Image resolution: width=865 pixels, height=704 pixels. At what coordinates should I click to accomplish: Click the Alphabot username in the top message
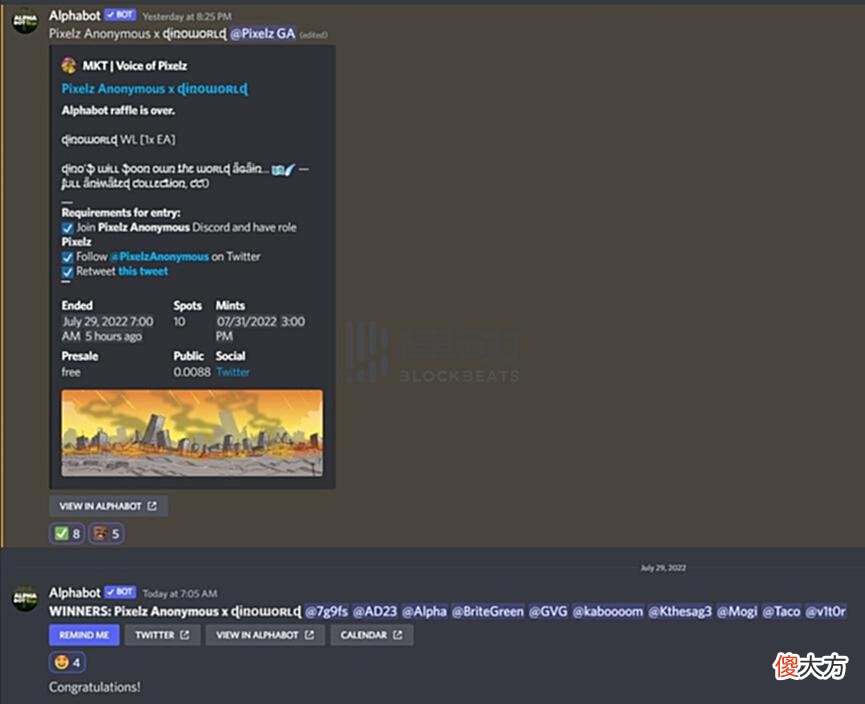click(x=75, y=15)
